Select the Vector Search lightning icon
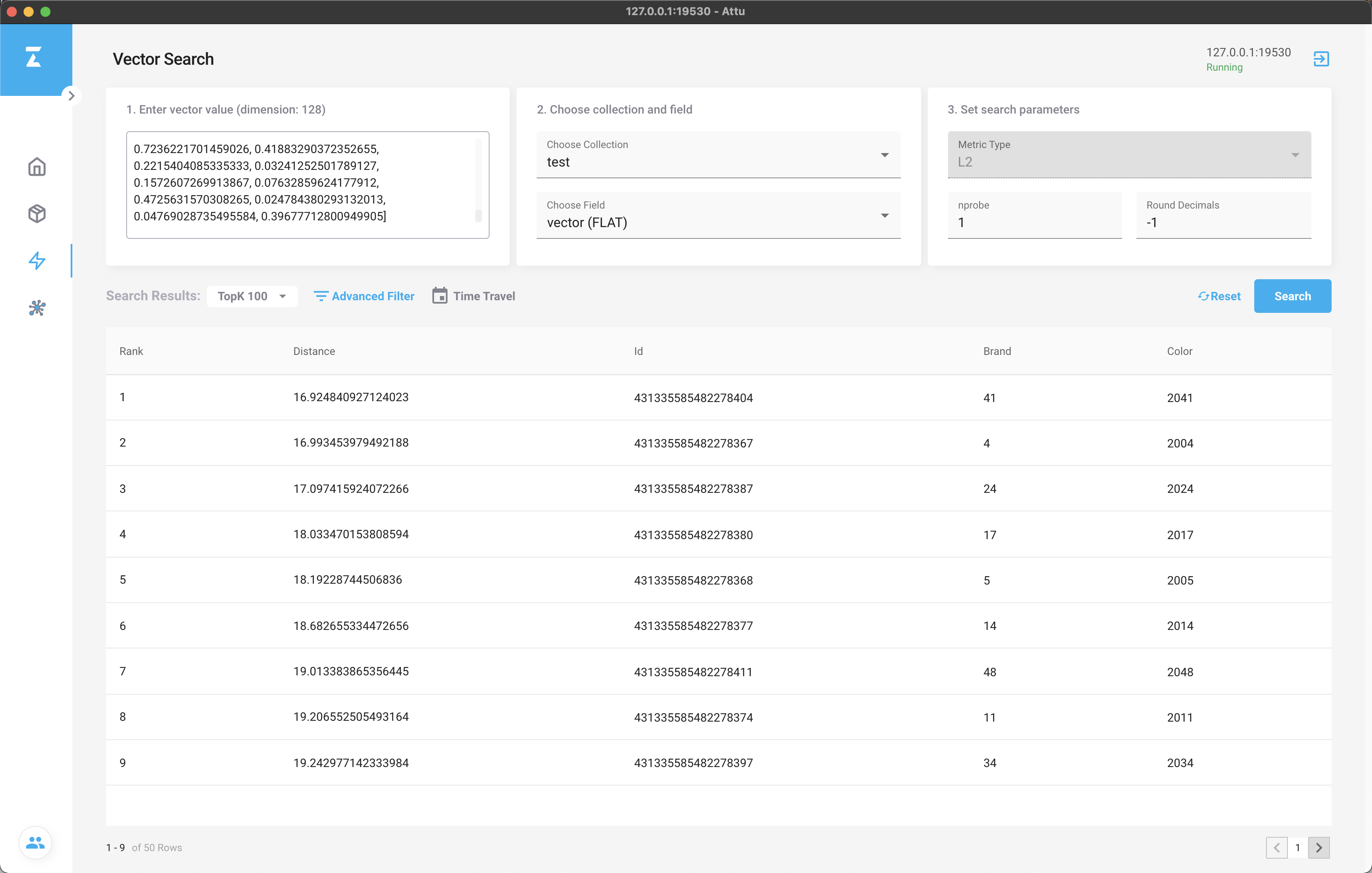The width and height of the screenshot is (1372, 873). [37, 261]
